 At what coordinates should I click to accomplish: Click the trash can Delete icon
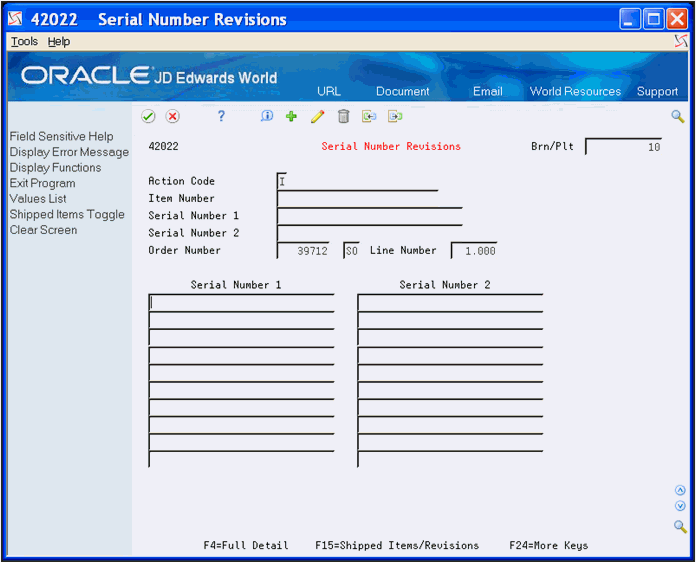point(343,116)
